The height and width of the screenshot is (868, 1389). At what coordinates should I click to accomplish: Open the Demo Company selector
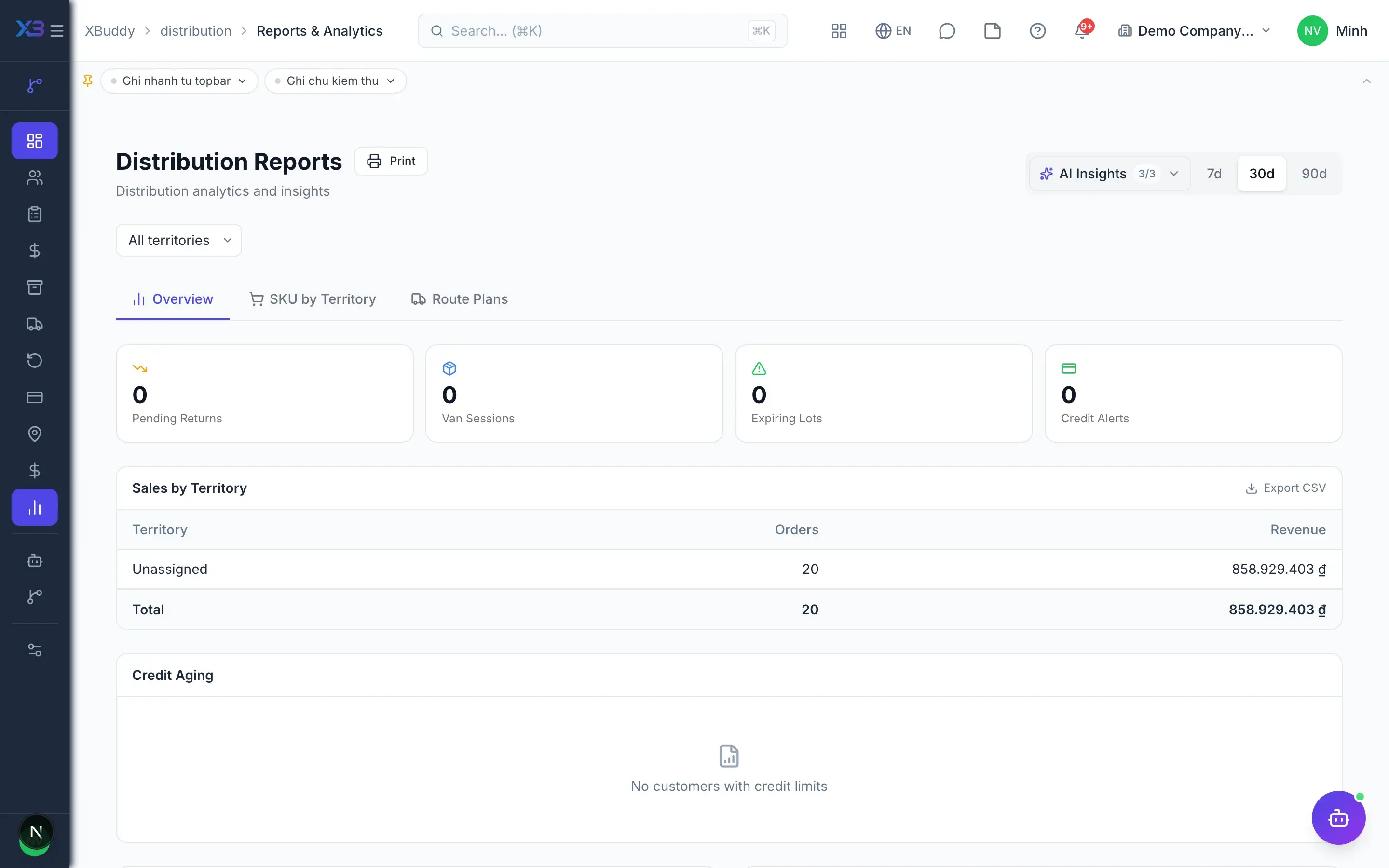[1194, 30]
